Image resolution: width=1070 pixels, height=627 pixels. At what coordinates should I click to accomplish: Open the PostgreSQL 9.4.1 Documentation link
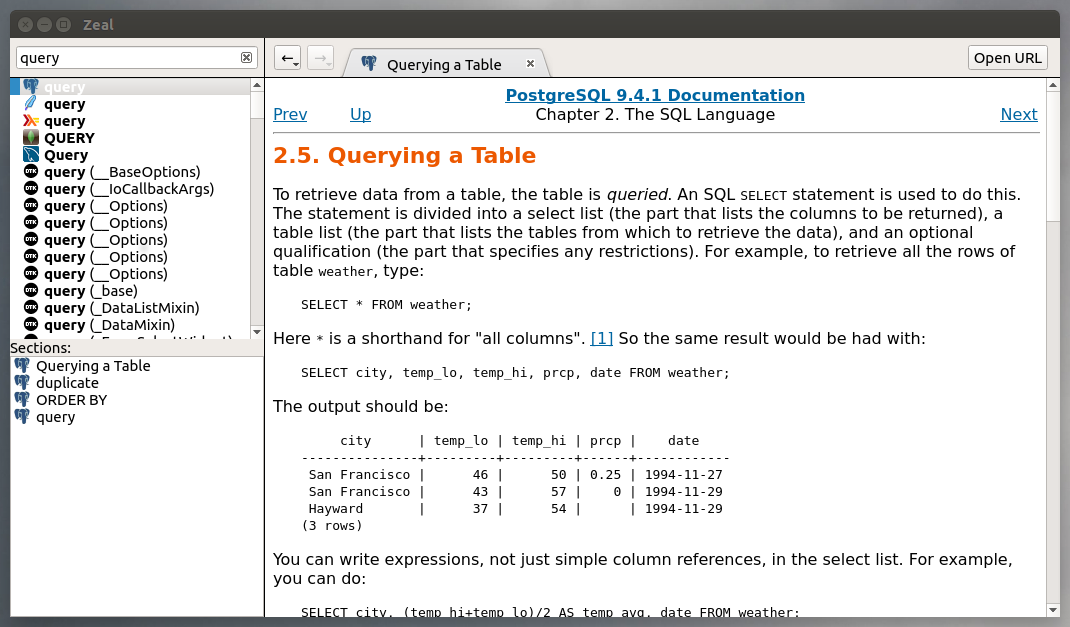[655, 96]
